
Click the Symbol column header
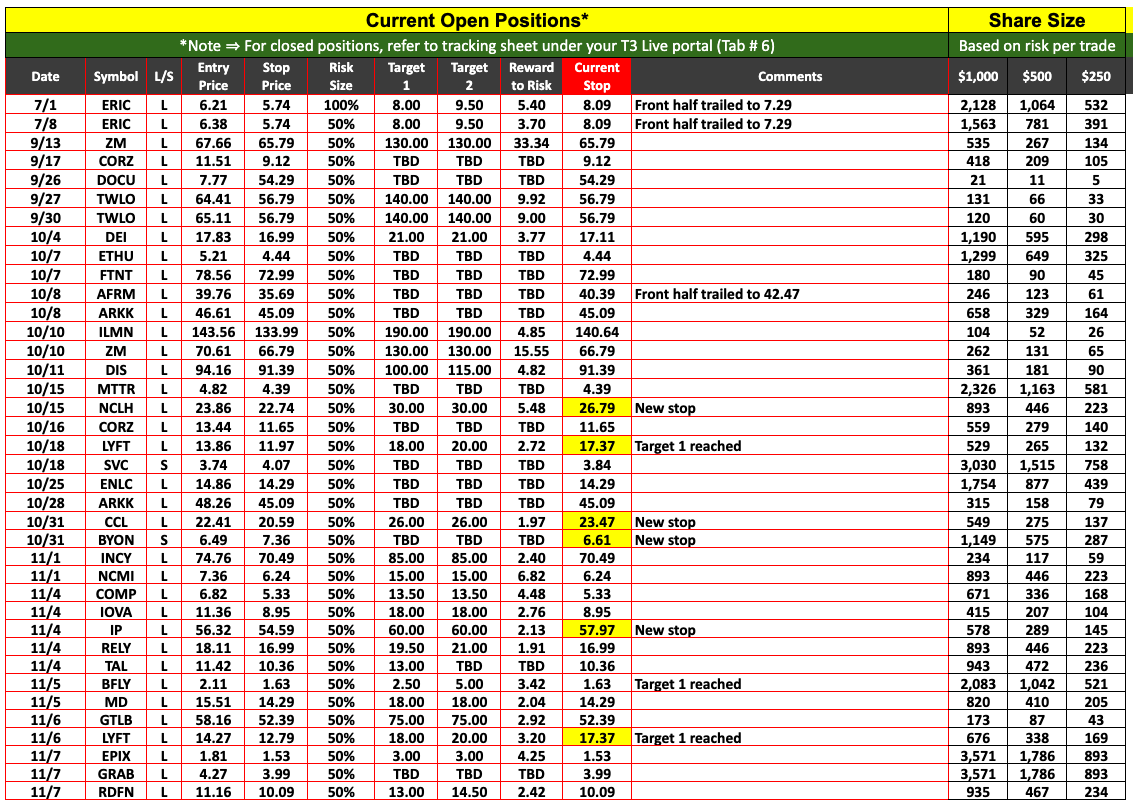[116, 76]
